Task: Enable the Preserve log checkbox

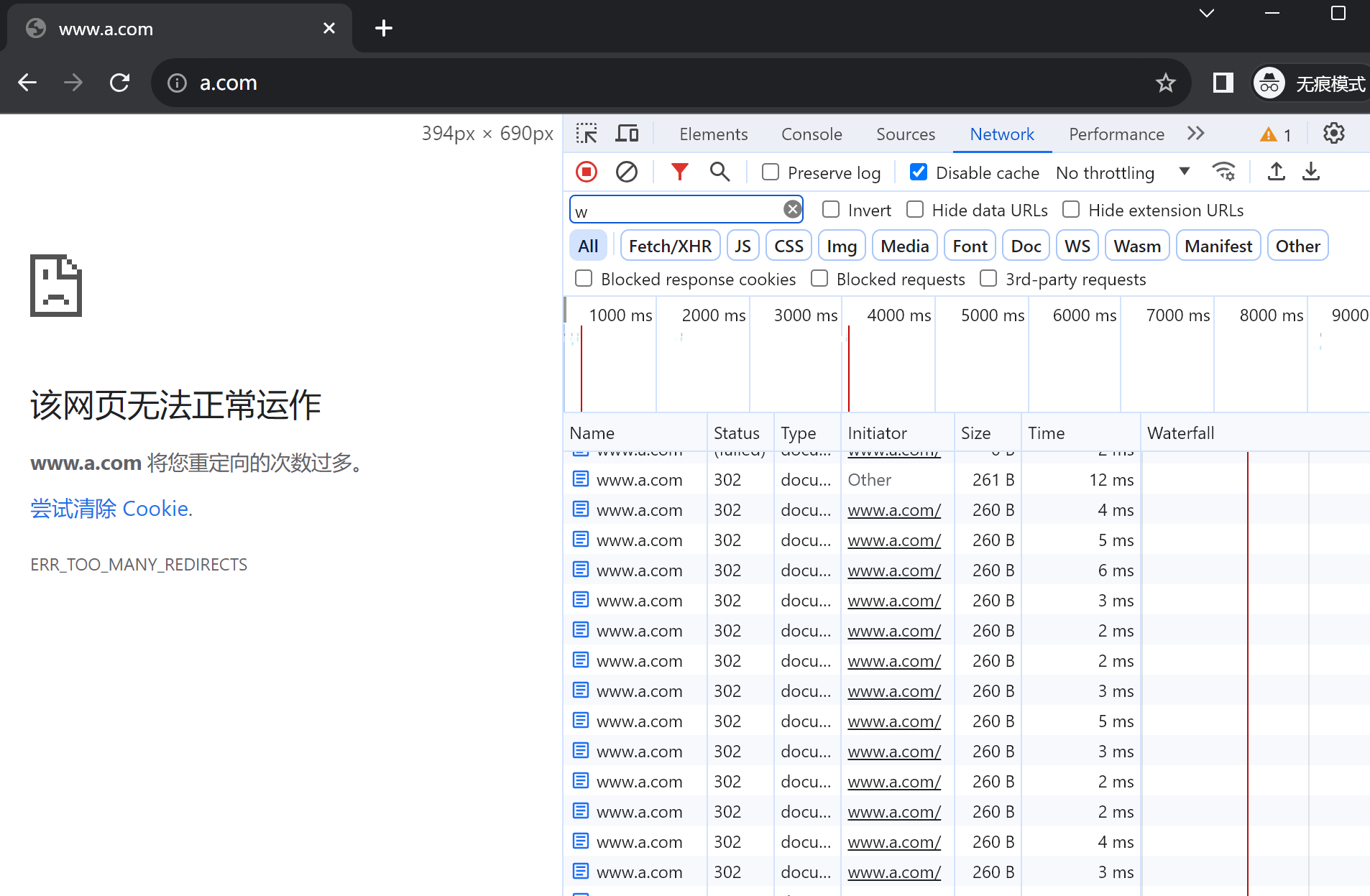Action: (771, 172)
